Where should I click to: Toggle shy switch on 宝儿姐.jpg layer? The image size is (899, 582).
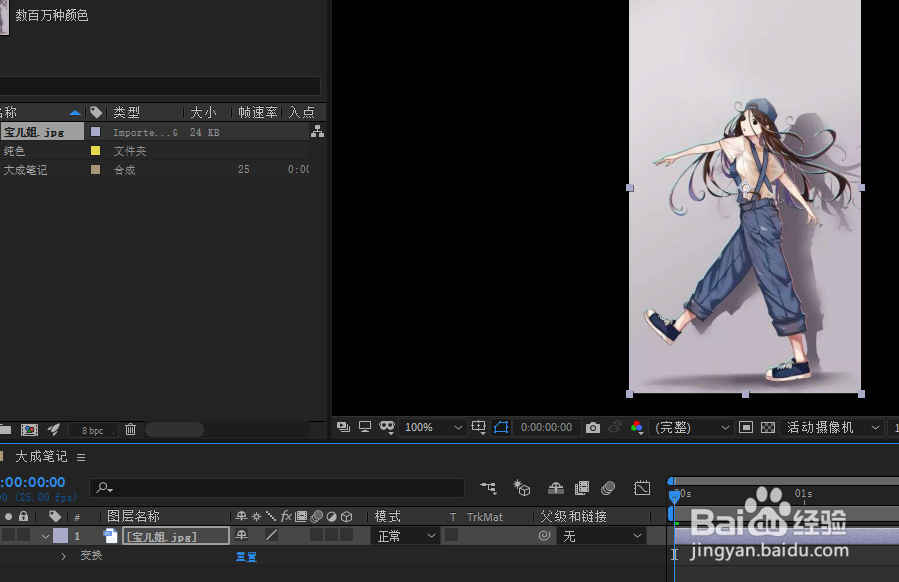click(241, 535)
